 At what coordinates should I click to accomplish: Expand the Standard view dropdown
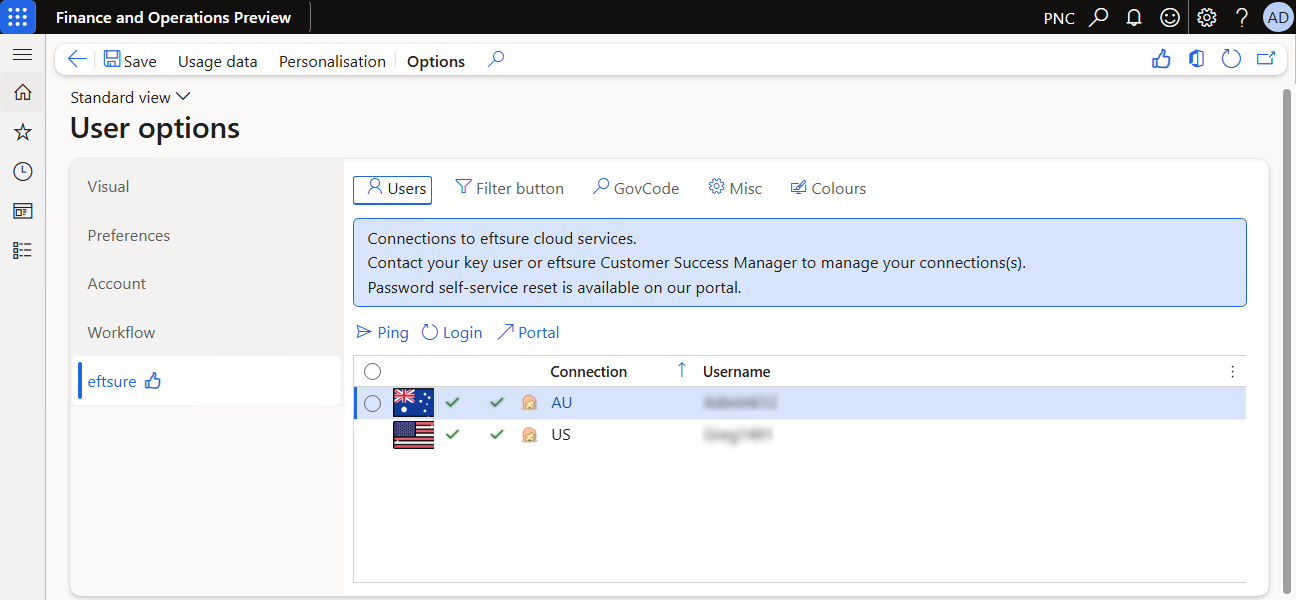[130, 97]
